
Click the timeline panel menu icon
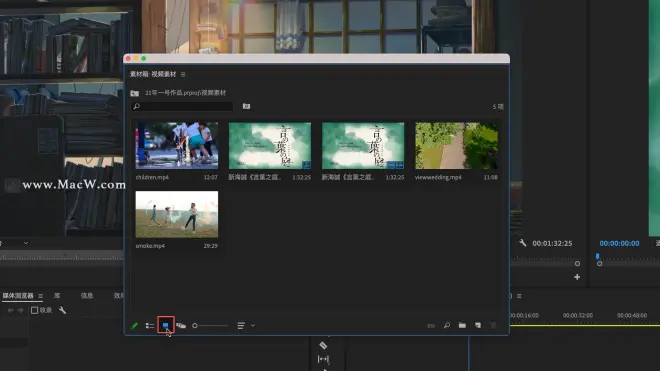click(519, 296)
